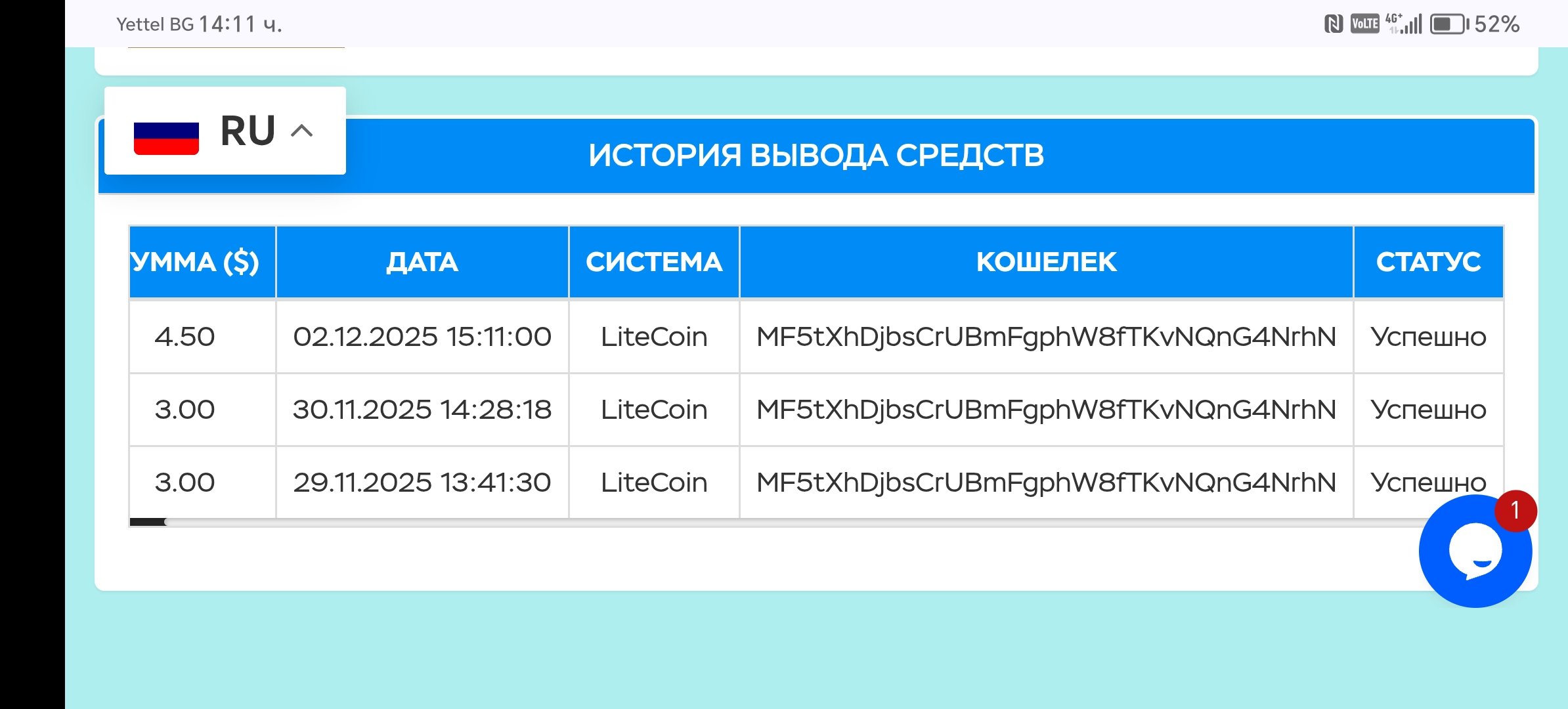Click the chevron next to RU

[x=301, y=131]
